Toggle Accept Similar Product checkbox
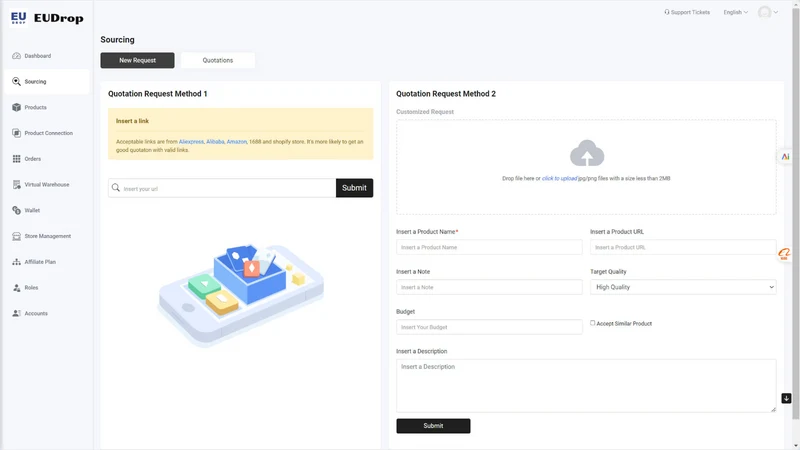This screenshot has height=450, width=800. 592,323
